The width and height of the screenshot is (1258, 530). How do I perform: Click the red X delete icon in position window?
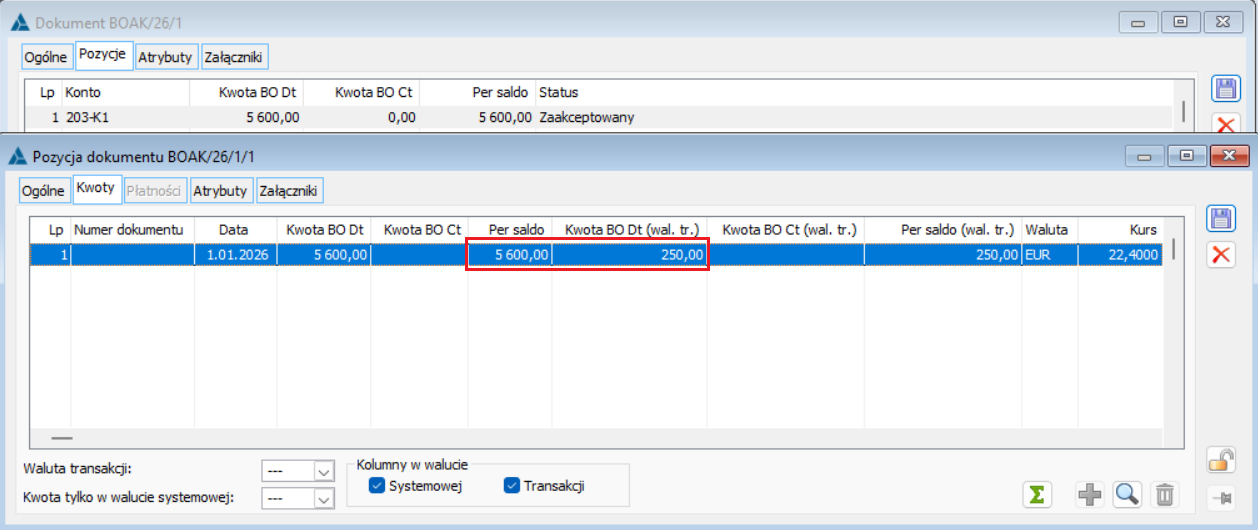point(1220,254)
